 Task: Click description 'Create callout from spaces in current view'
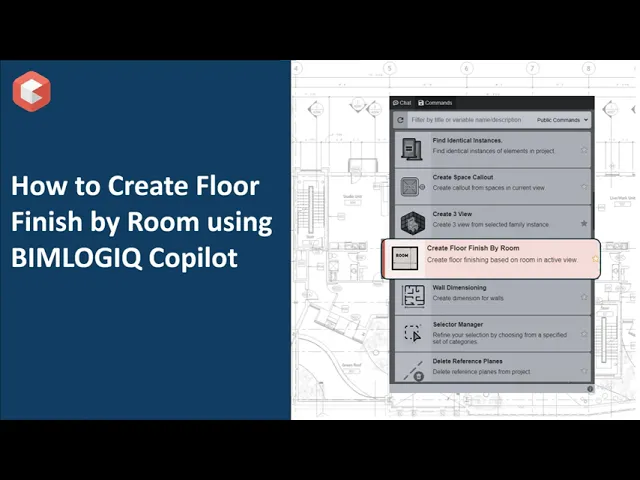[x=489, y=188]
